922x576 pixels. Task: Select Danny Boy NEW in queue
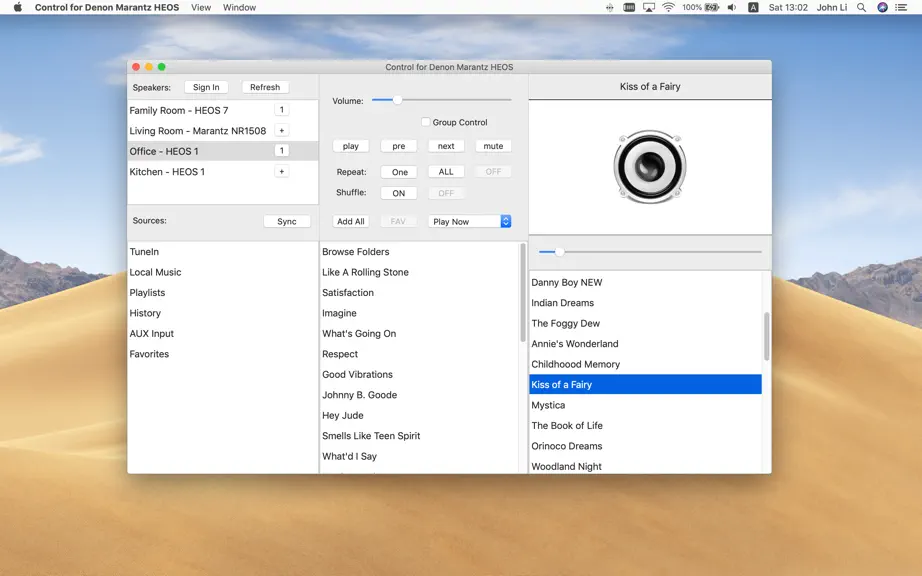[646, 282]
